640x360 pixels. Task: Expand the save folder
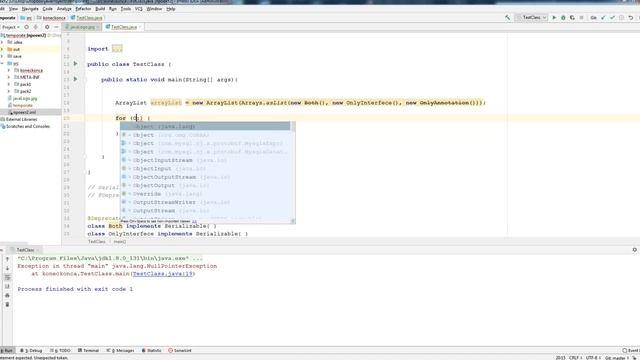[2, 56]
